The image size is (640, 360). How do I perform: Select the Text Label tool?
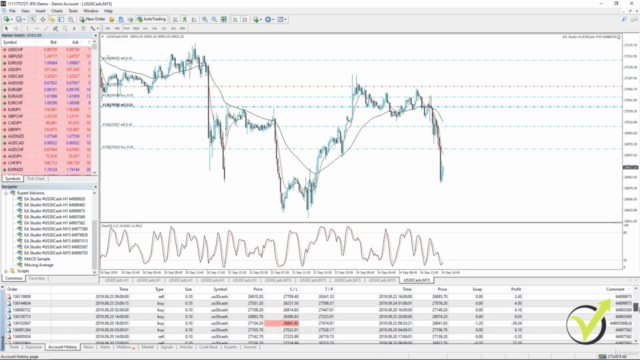pos(83,29)
